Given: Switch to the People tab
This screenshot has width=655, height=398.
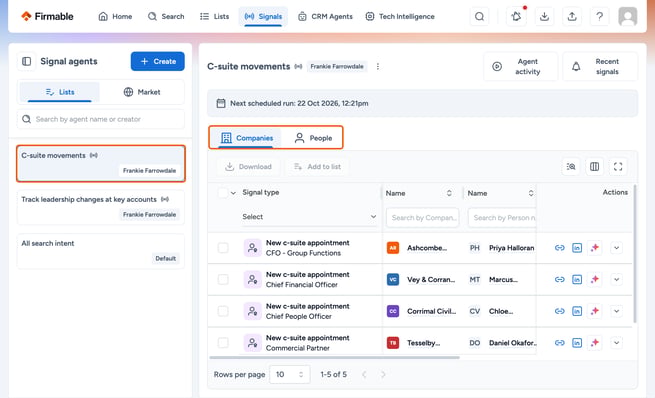Looking at the screenshot, I should click(313, 138).
